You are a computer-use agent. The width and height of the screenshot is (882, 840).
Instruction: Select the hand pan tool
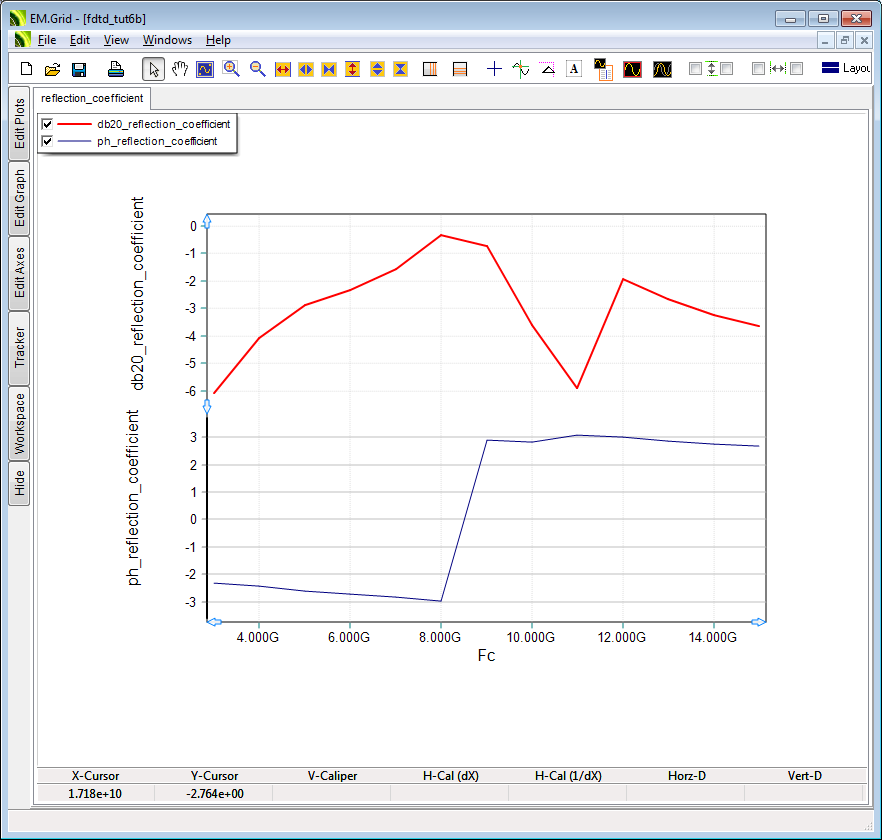[180, 69]
